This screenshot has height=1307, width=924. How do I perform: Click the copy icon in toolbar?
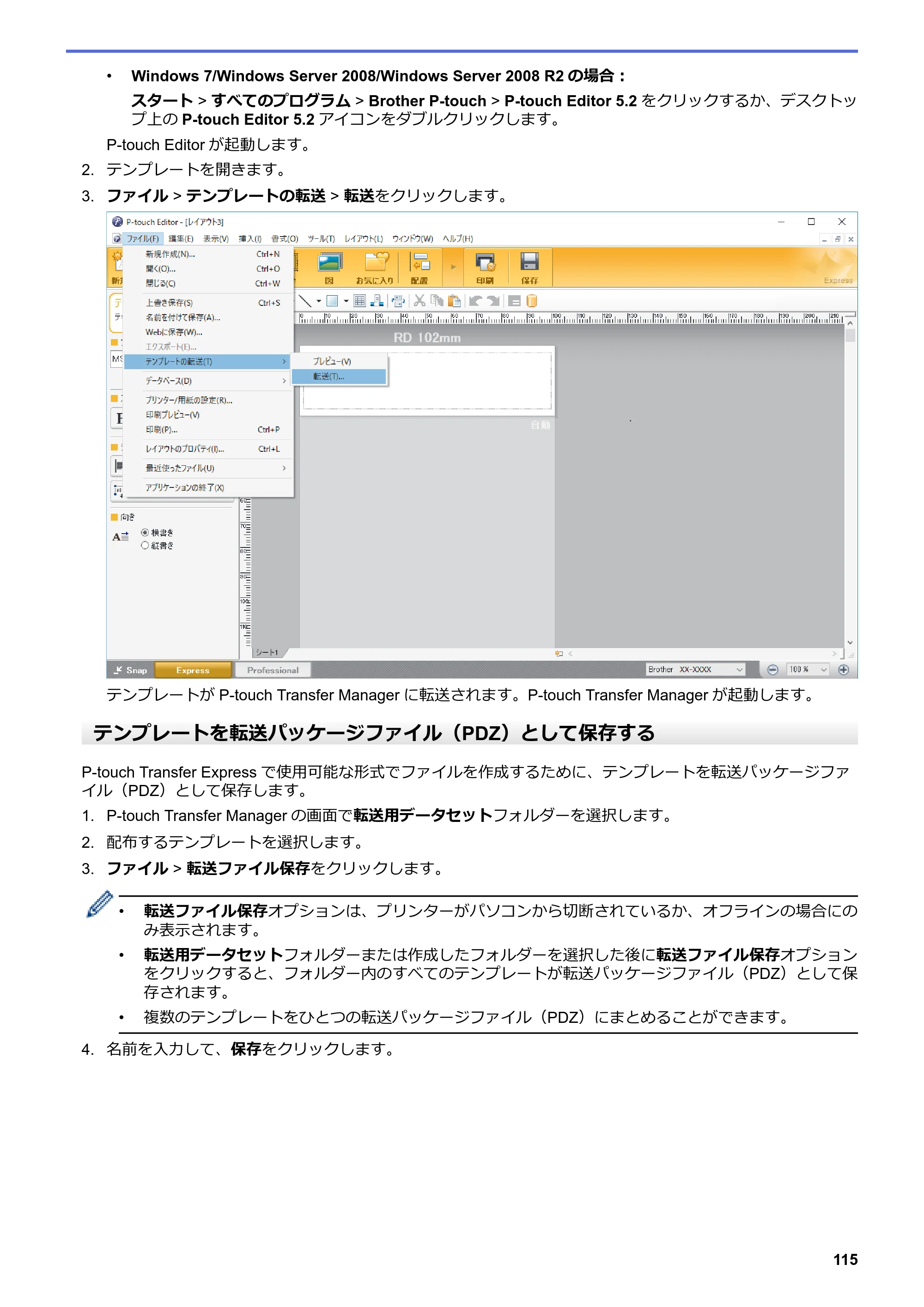(x=437, y=301)
